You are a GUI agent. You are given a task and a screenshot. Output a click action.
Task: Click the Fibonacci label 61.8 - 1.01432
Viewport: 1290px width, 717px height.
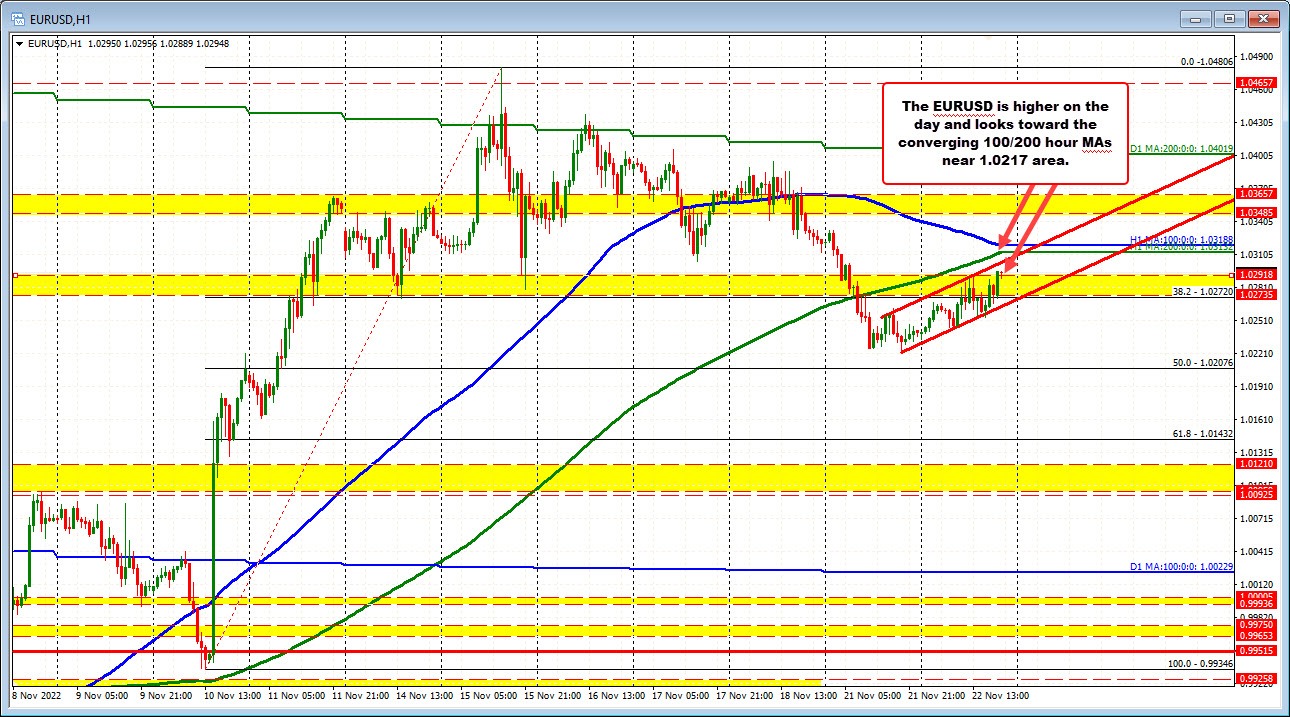[x=1202, y=434]
